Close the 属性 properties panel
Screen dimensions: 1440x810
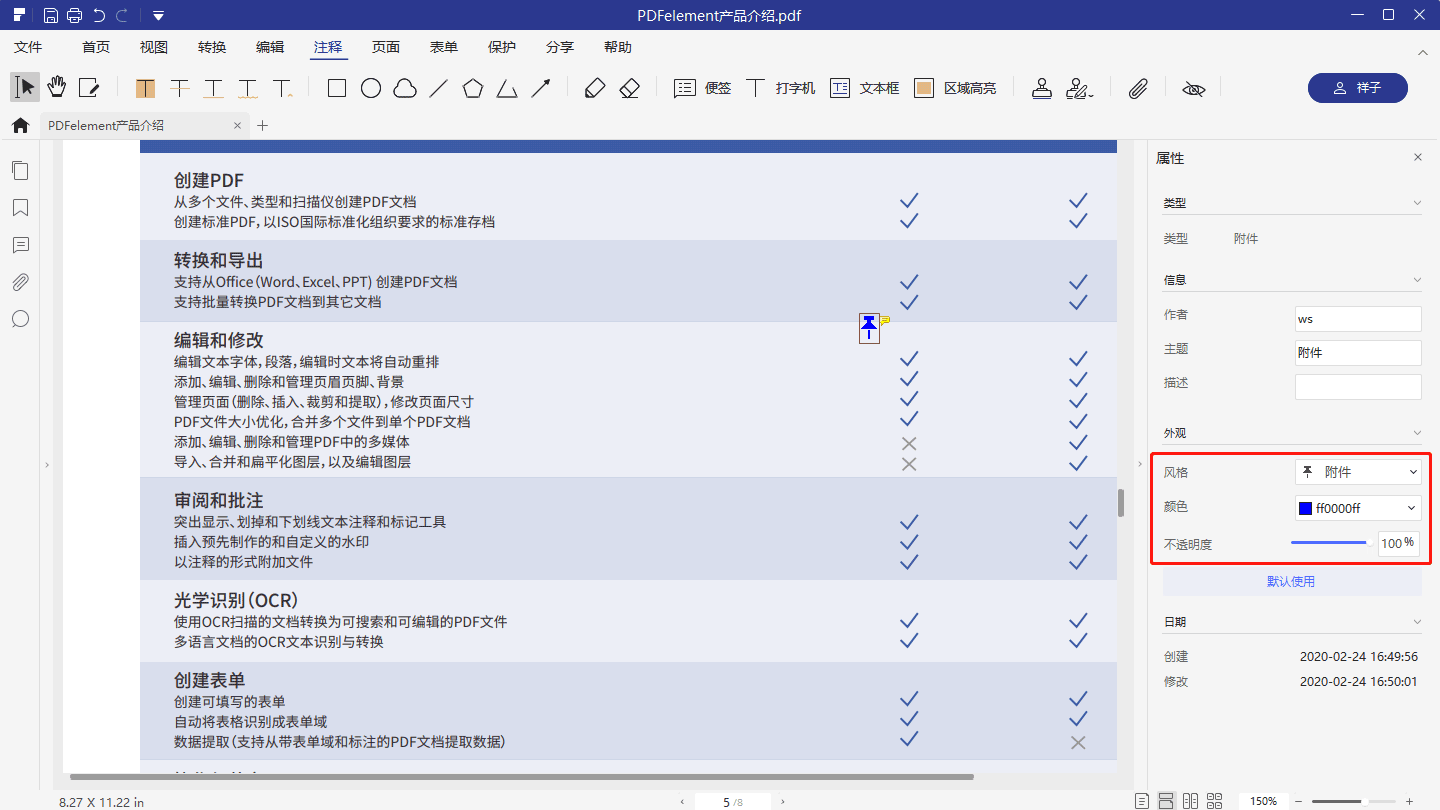coord(1417,158)
